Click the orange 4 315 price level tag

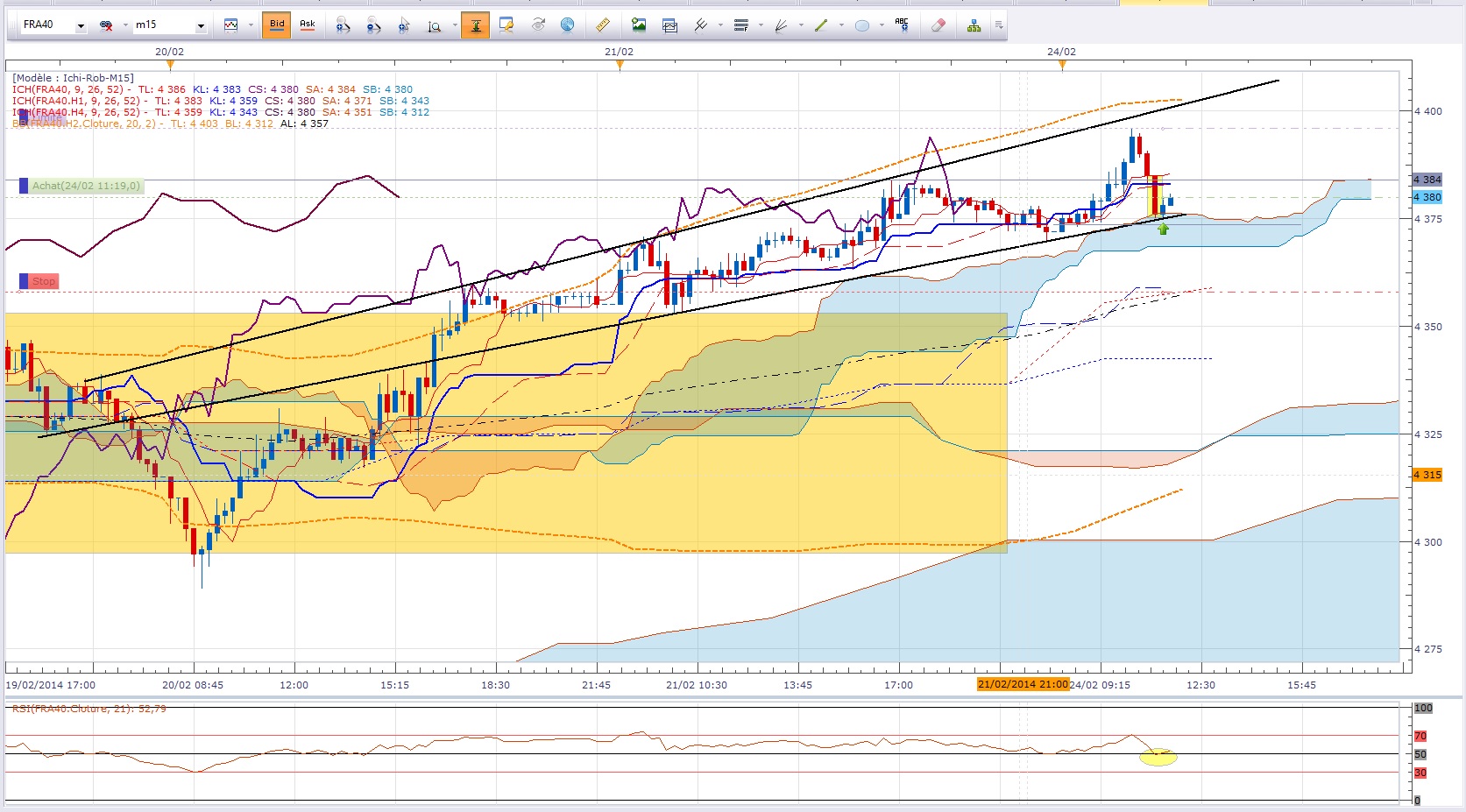click(x=1427, y=475)
